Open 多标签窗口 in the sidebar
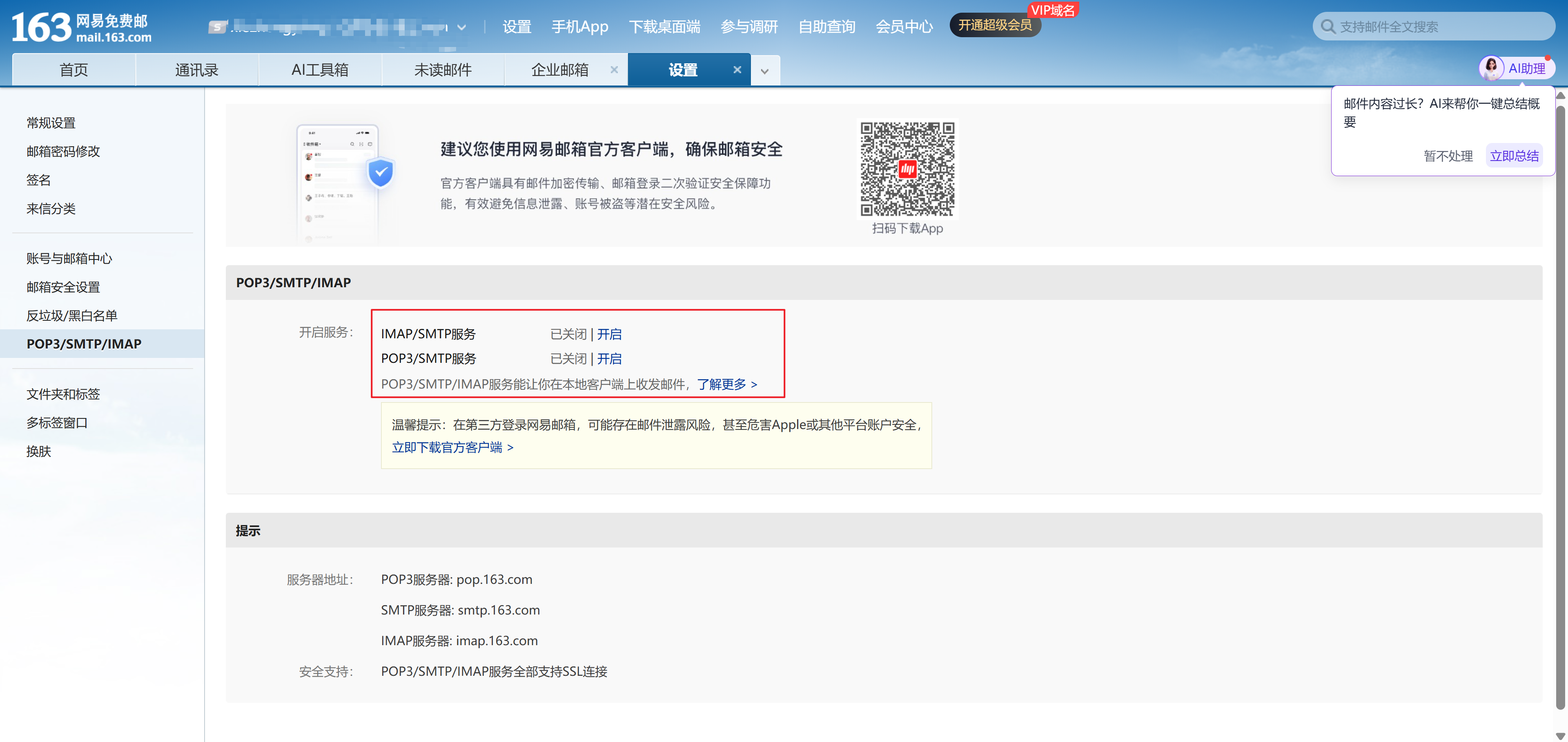Screen dimensions: 1568x742 57,423
